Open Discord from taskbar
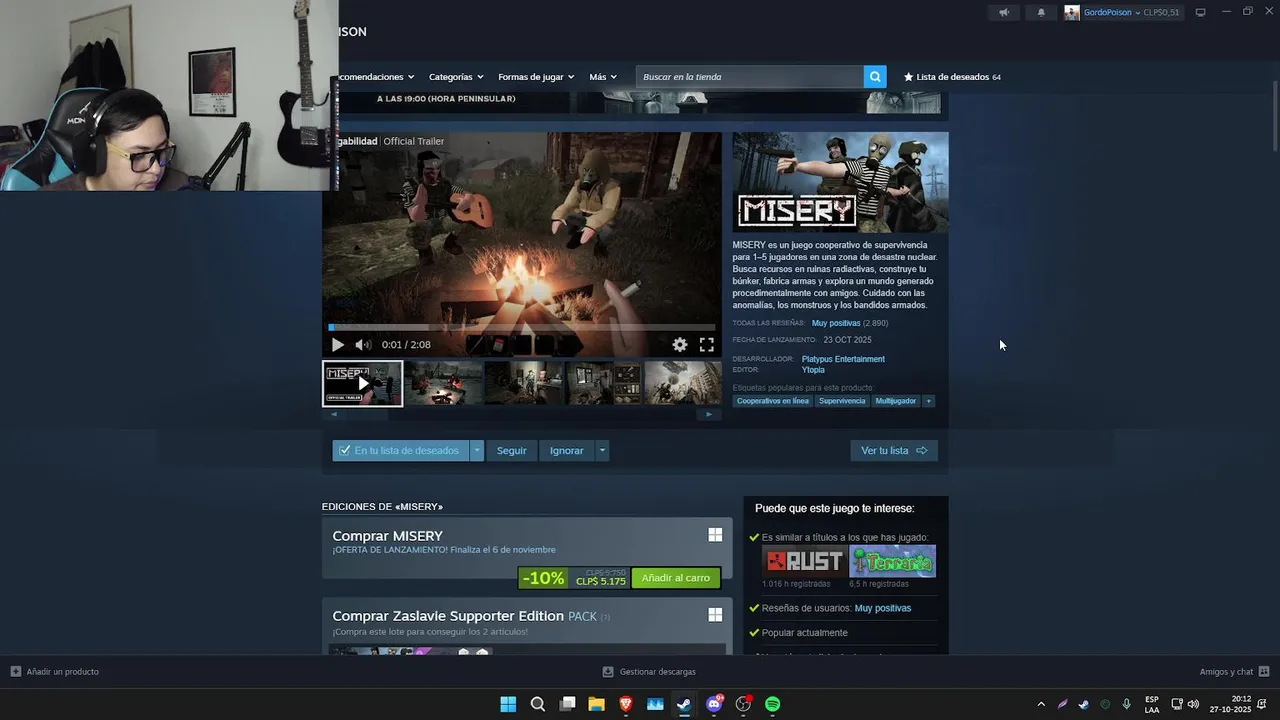1280x720 pixels. tap(714, 704)
